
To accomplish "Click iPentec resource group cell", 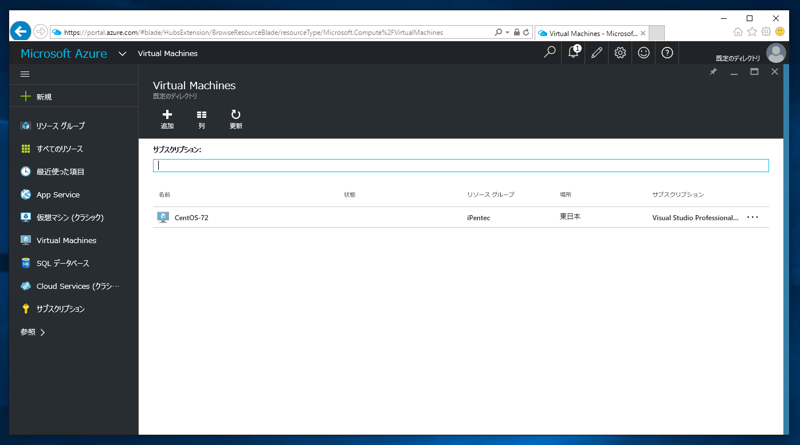I will coord(478,217).
